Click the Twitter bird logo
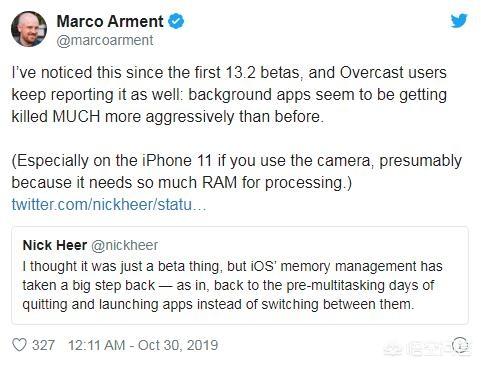Viewport: 481px width, 365px height. tap(459, 21)
